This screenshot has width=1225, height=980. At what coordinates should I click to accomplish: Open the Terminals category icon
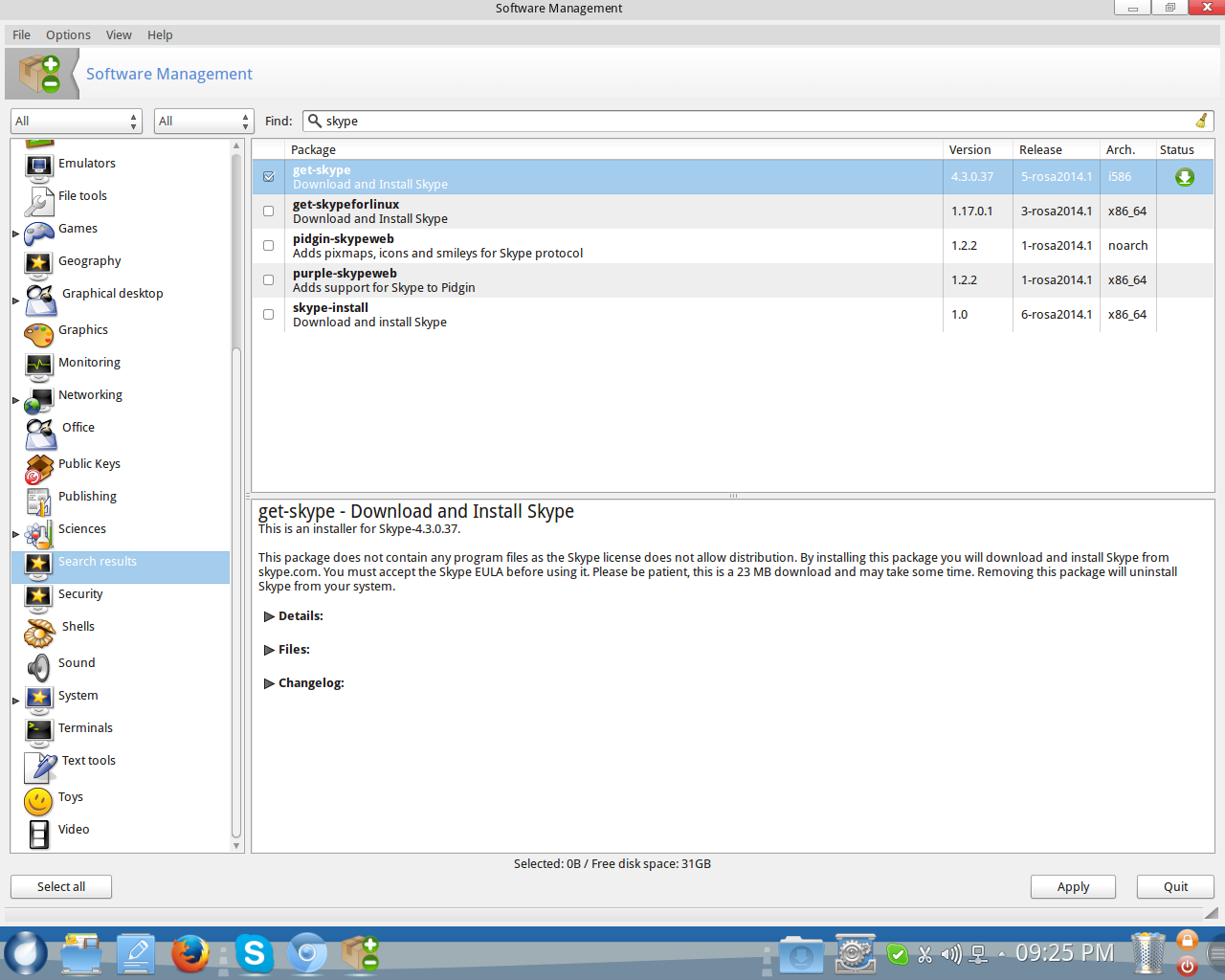tap(39, 732)
